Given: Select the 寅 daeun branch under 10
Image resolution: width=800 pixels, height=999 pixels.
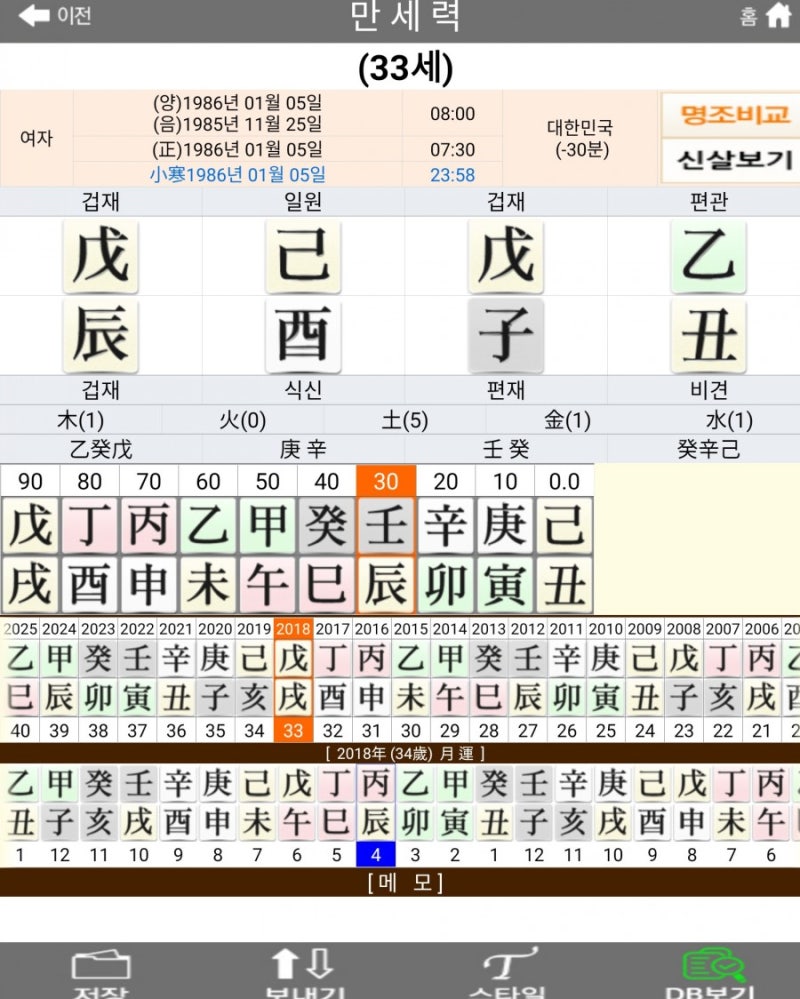Looking at the screenshot, I should coord(504,585).
